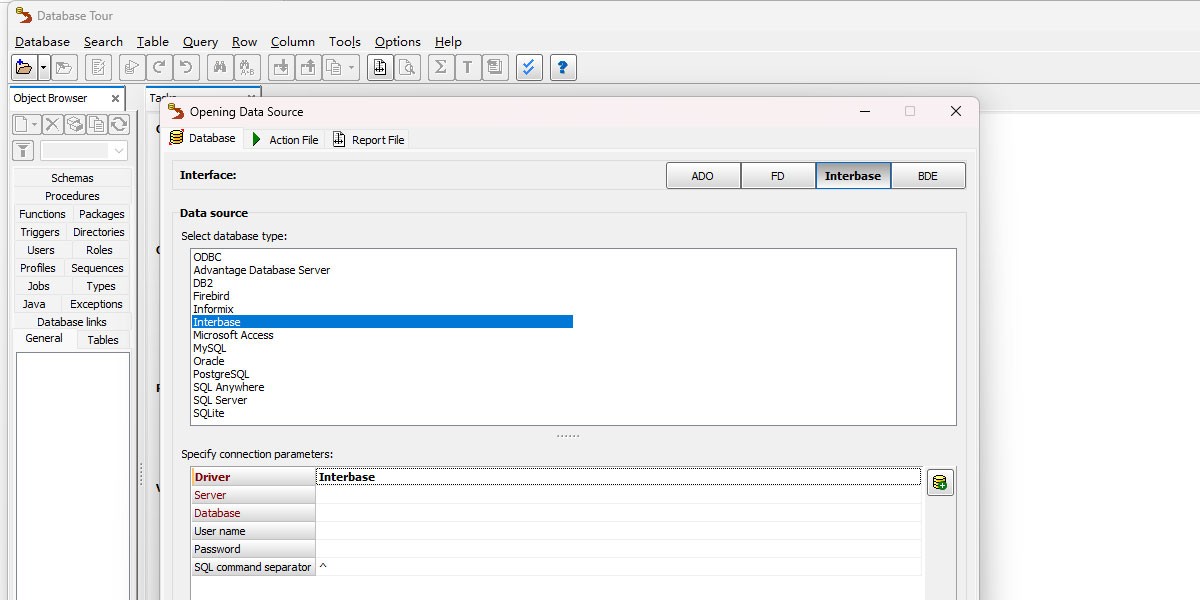Select the Triggers tab in Object Browser
The width and height of the screenshot is (1200, 600).
tap(40, 232)
